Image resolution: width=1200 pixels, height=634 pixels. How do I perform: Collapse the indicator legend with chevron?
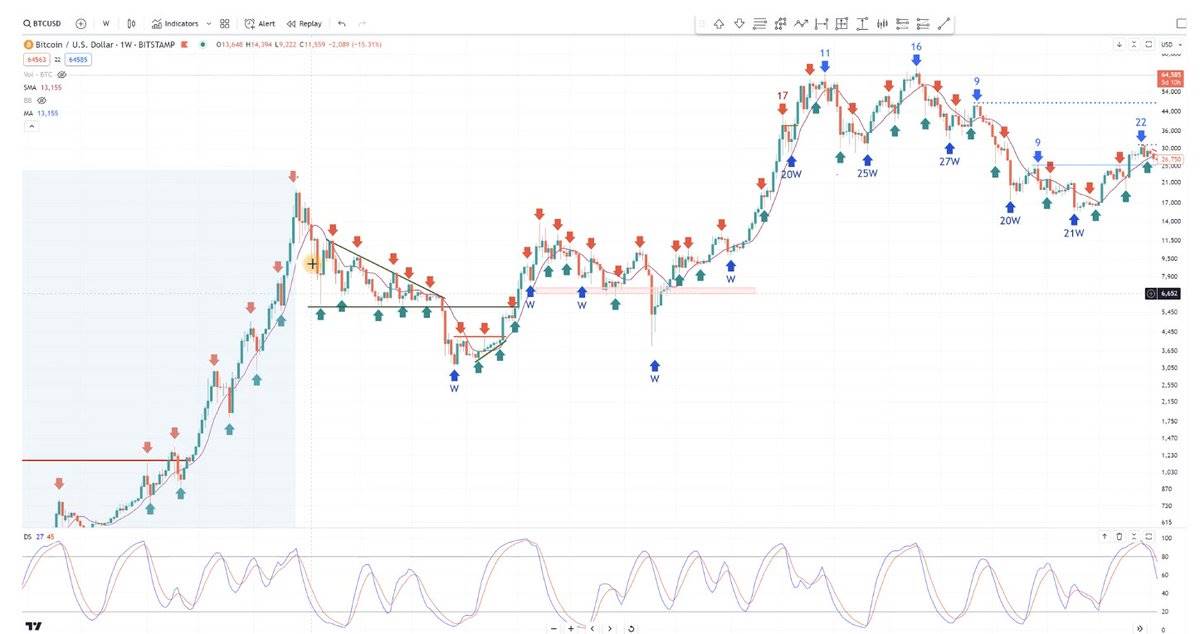coord(30,126)
